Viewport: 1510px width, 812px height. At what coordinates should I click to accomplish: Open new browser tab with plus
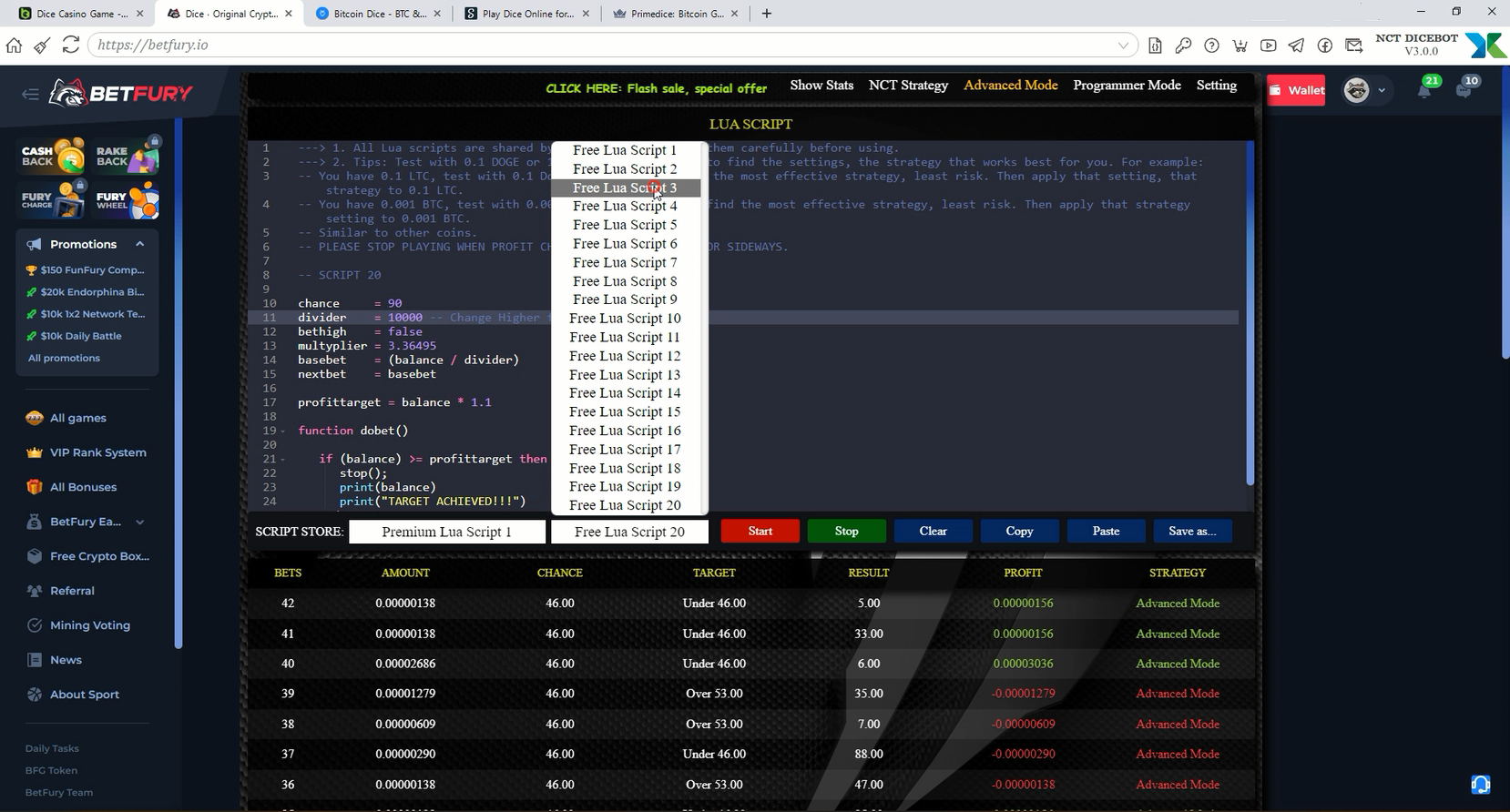click(766, 13)
